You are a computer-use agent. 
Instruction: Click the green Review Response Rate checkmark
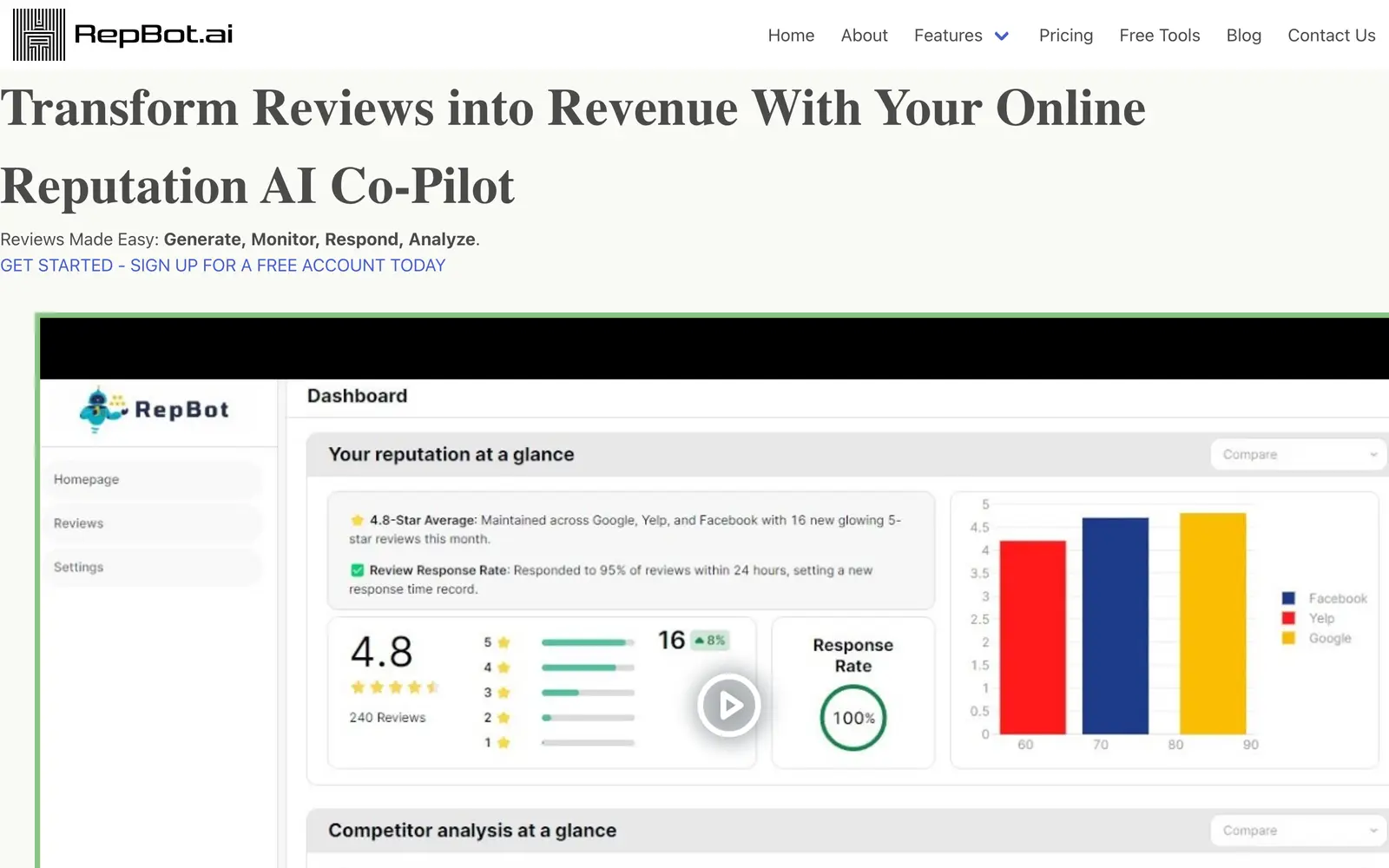pos(357,570)
